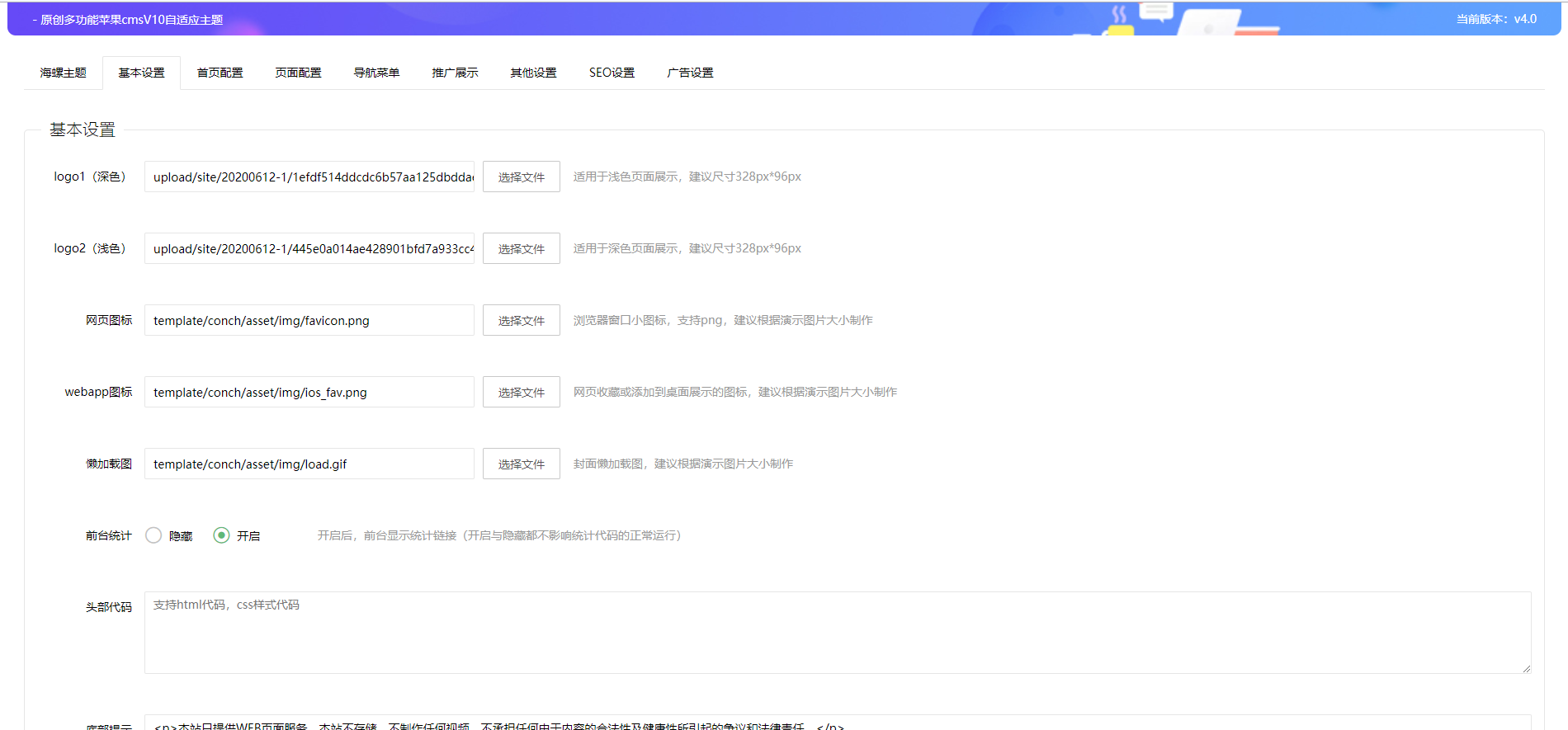Click hint 开启后，前台显示统计链接
The width and height of the screenshot is (1568, 730).
coord(387,535)
